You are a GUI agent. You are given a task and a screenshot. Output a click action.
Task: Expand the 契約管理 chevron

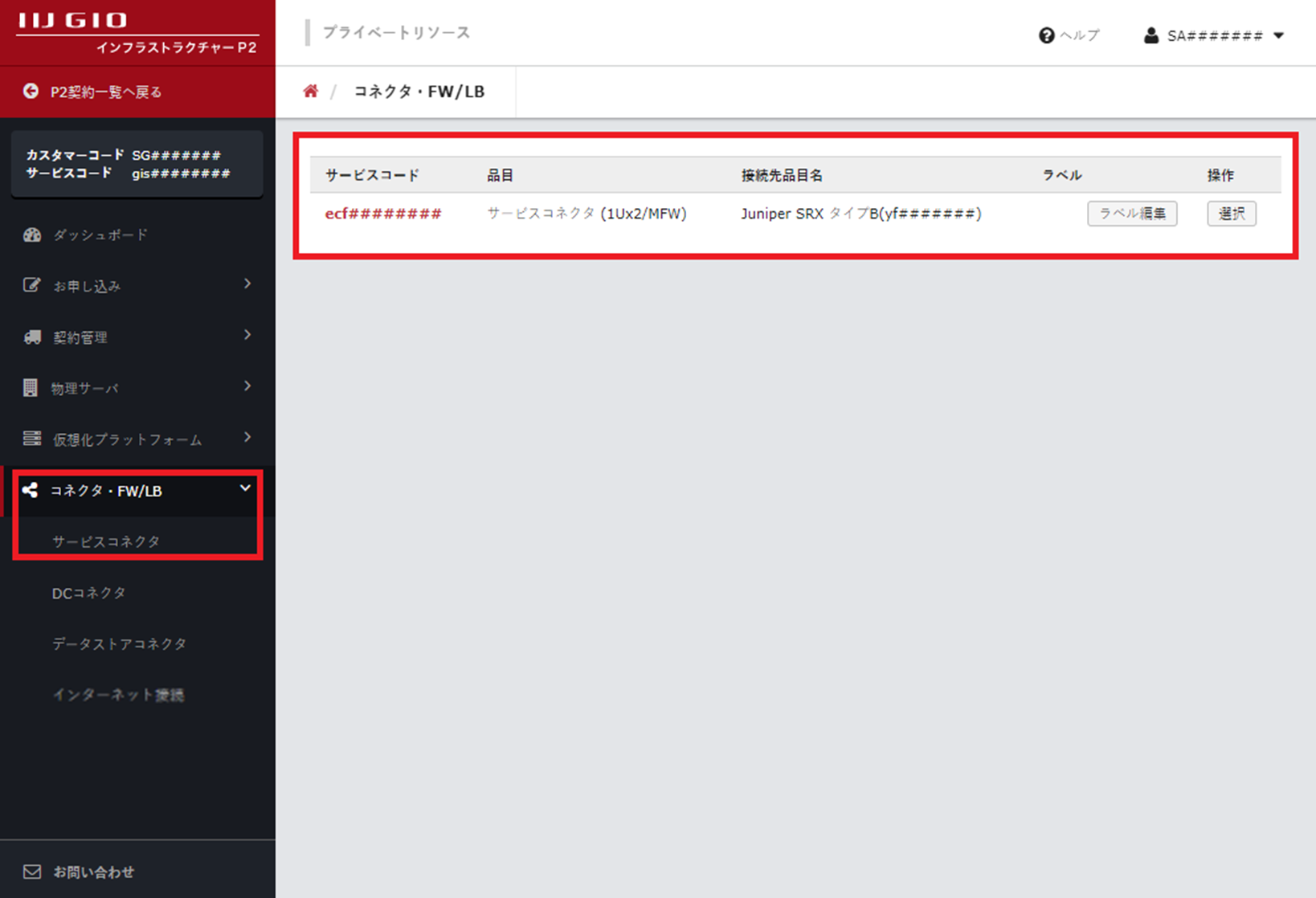tap(247, 335)
